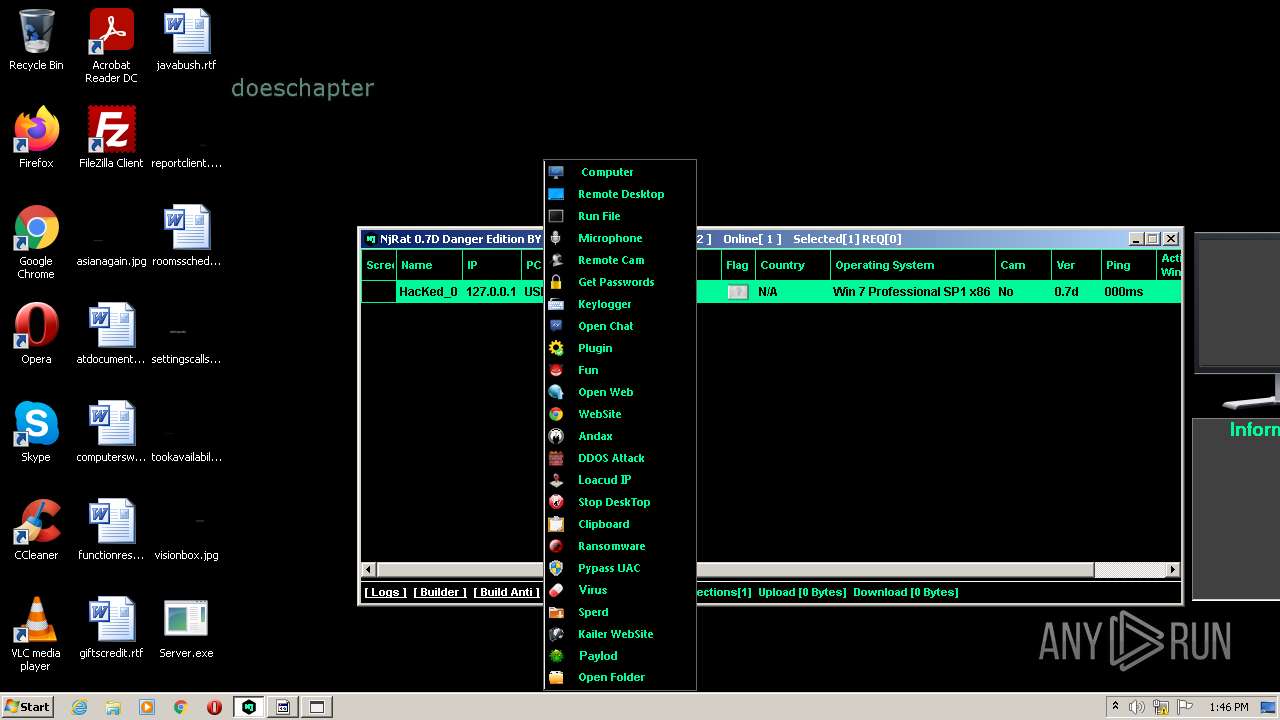Click the Fun red icon
This screenshot has height=720, width=1280.
coord(556,370)
